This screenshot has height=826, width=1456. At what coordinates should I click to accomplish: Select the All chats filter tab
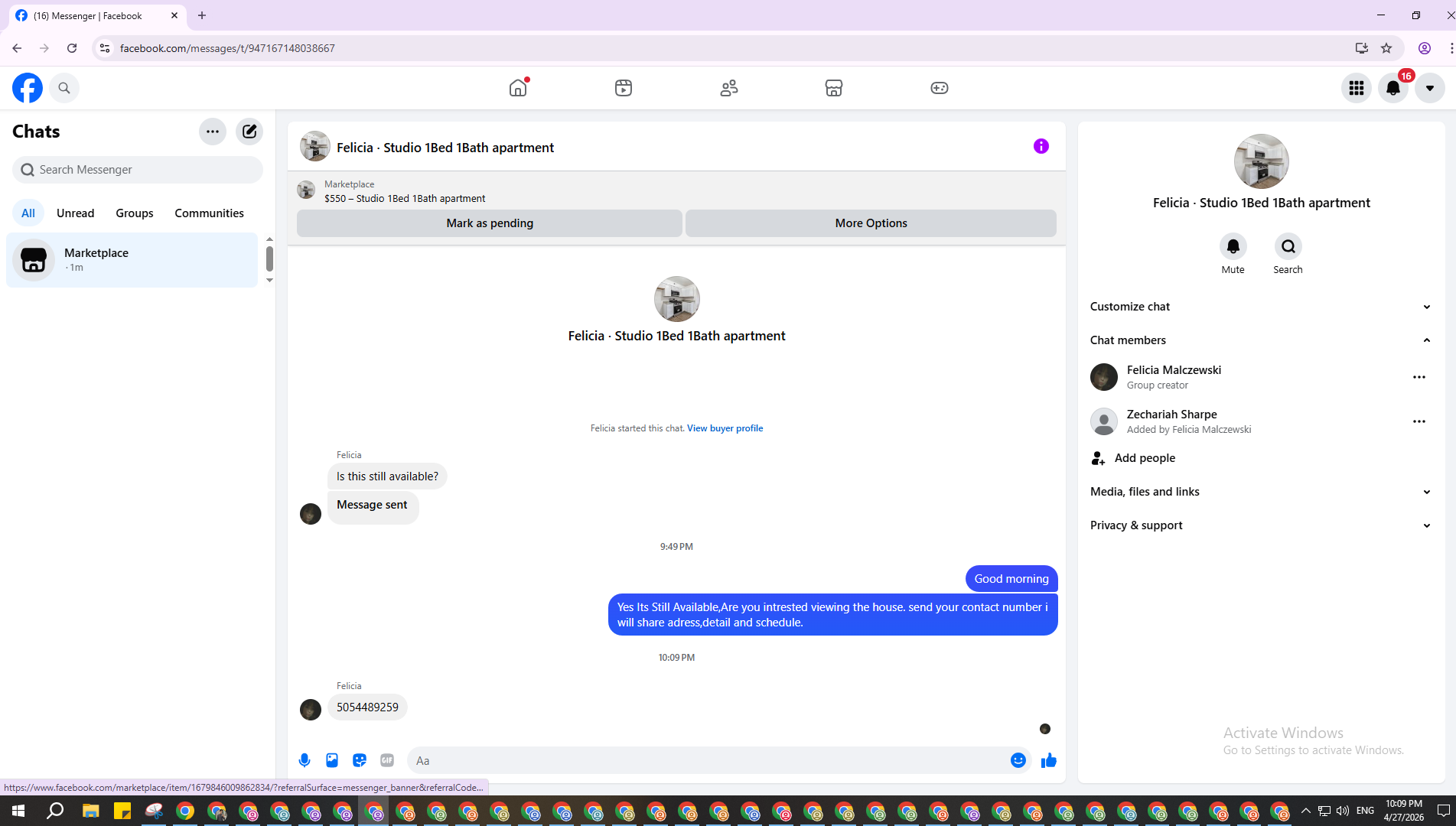tap(28, 213)
